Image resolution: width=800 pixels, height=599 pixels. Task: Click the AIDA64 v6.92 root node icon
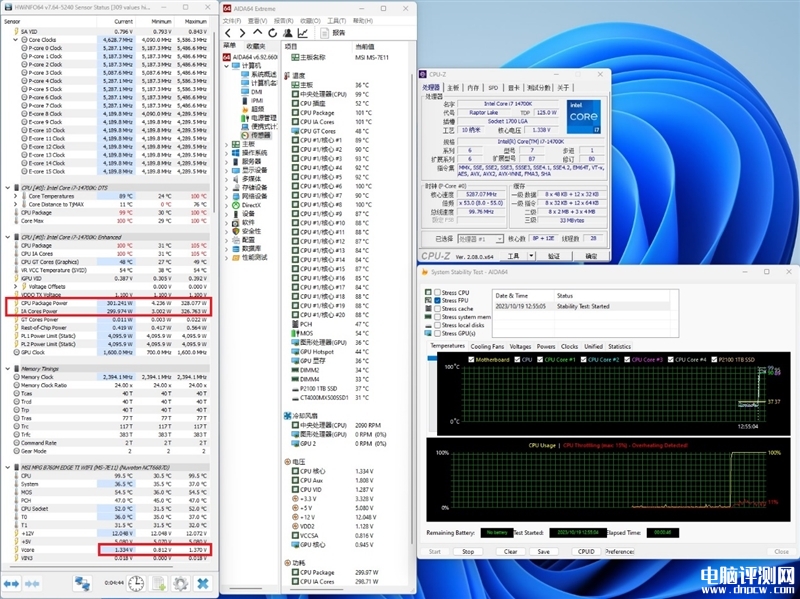pos(227,57)
